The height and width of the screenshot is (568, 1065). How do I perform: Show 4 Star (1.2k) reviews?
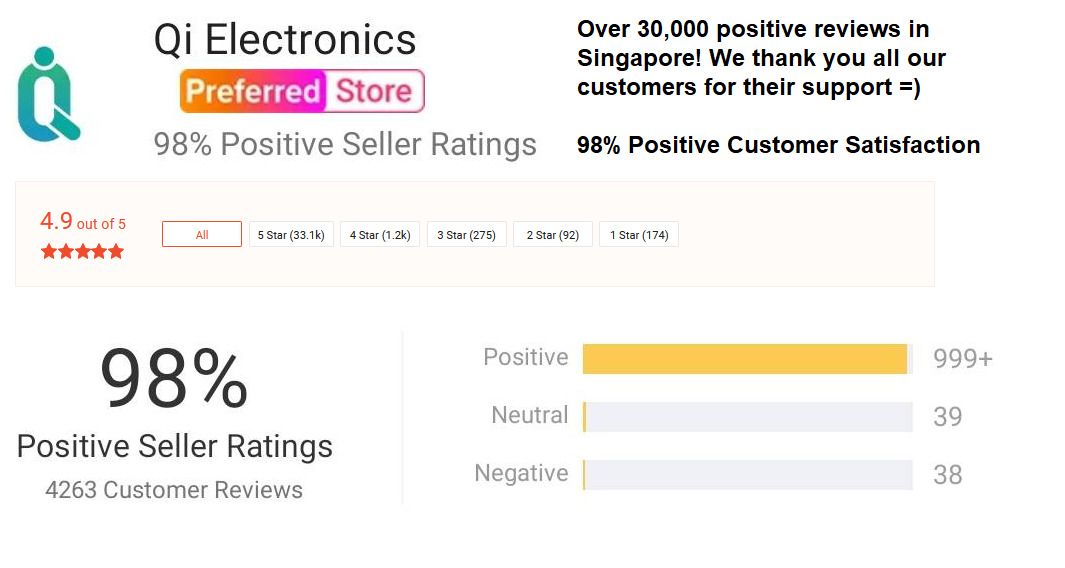coord(380,235)
